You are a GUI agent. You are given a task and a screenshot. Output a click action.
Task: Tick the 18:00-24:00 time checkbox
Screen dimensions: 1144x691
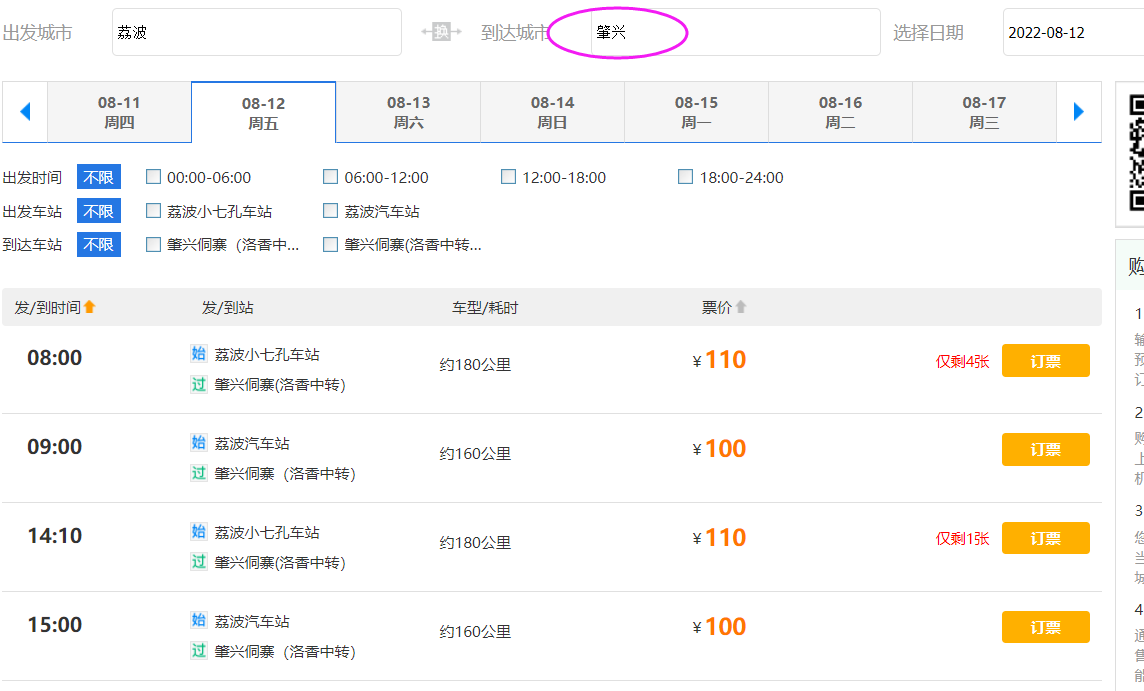point(686,177)
